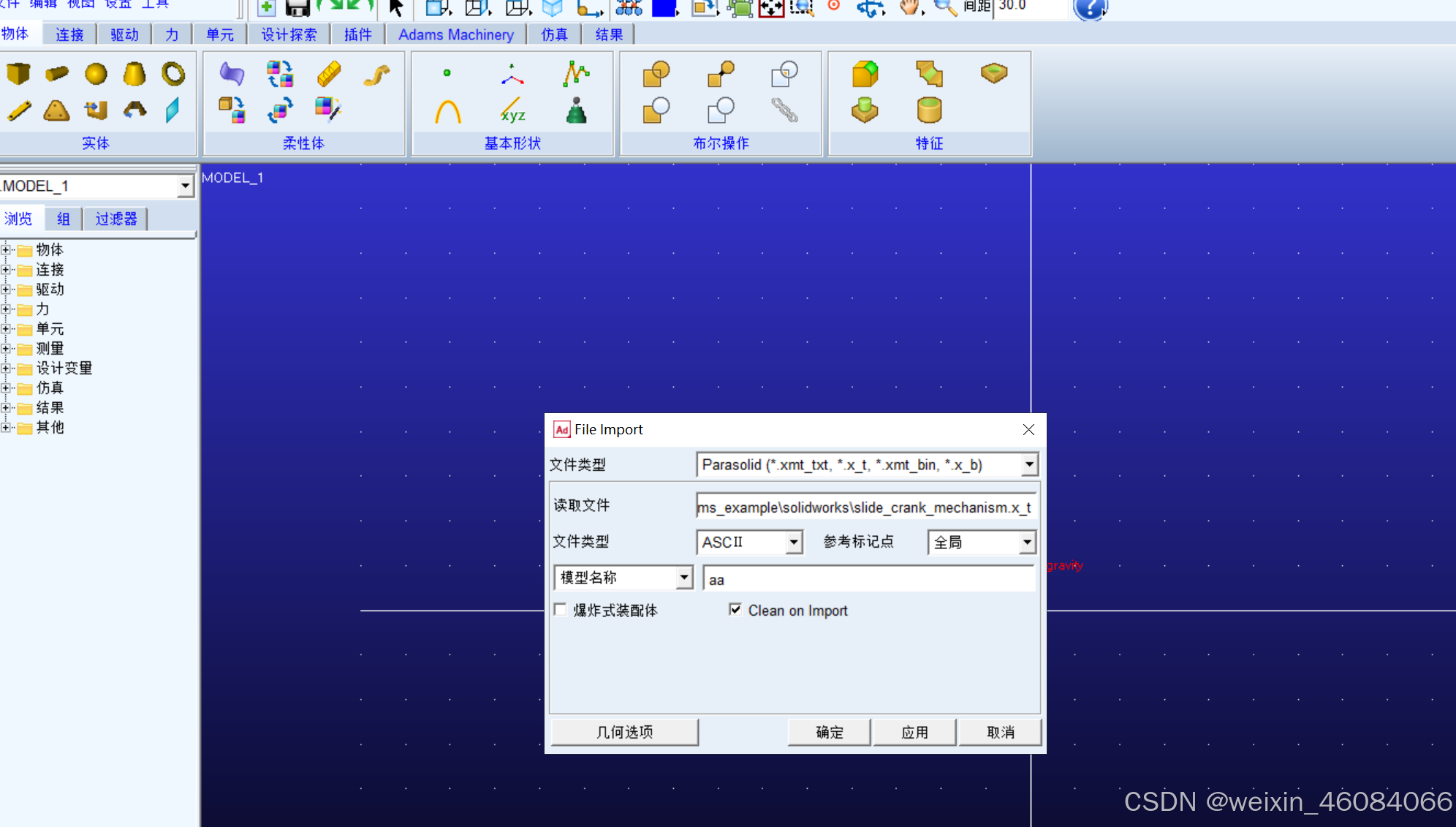
Task: Click the save floppy disk toolbar icon
Action: click(297, 8)
